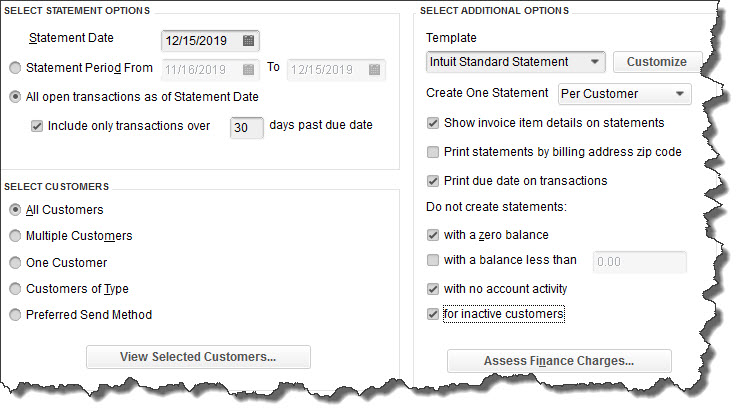
Task: Select Customers of Type option
Action: tap(15, 289)
